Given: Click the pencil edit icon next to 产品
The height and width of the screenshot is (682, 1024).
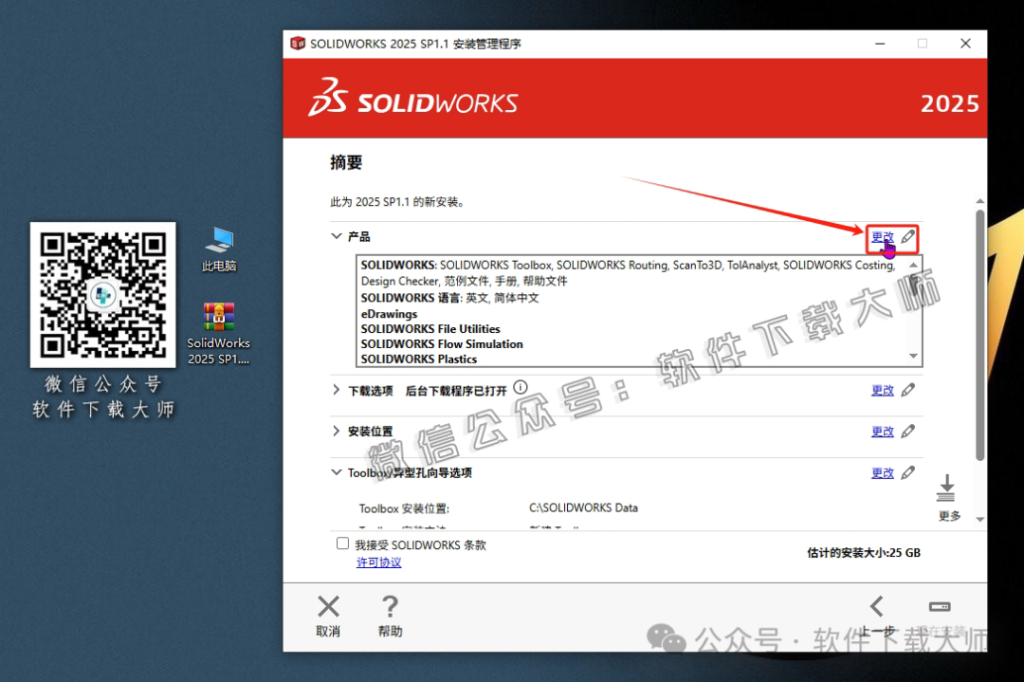Looking at the screenshot, I should pos(909,237).
